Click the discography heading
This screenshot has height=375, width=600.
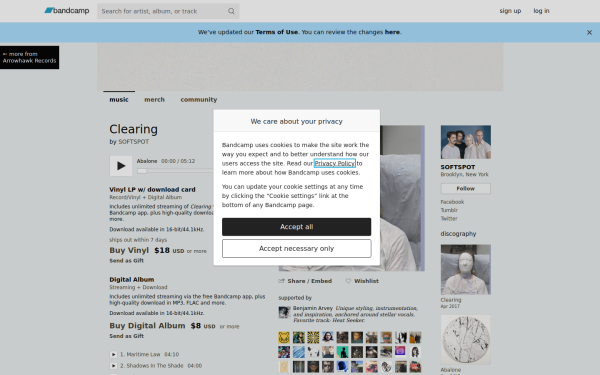point(458,234)
